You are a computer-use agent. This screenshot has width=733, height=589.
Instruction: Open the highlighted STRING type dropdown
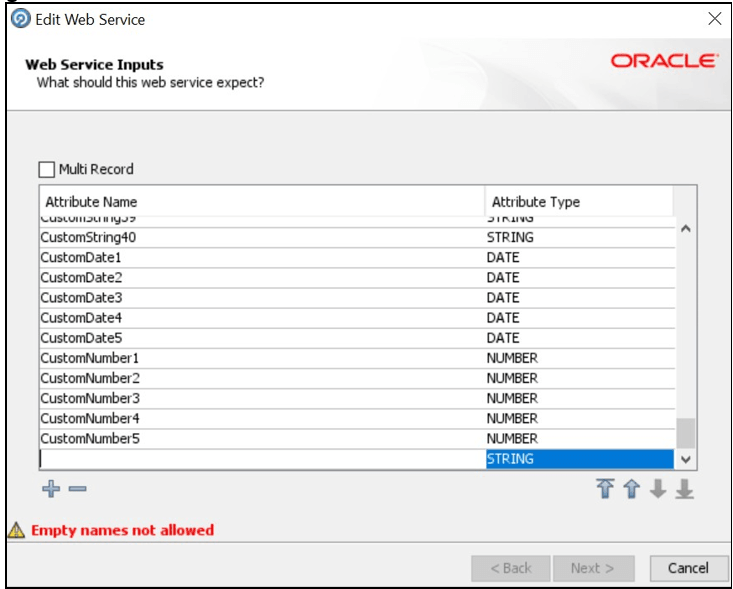580,459
